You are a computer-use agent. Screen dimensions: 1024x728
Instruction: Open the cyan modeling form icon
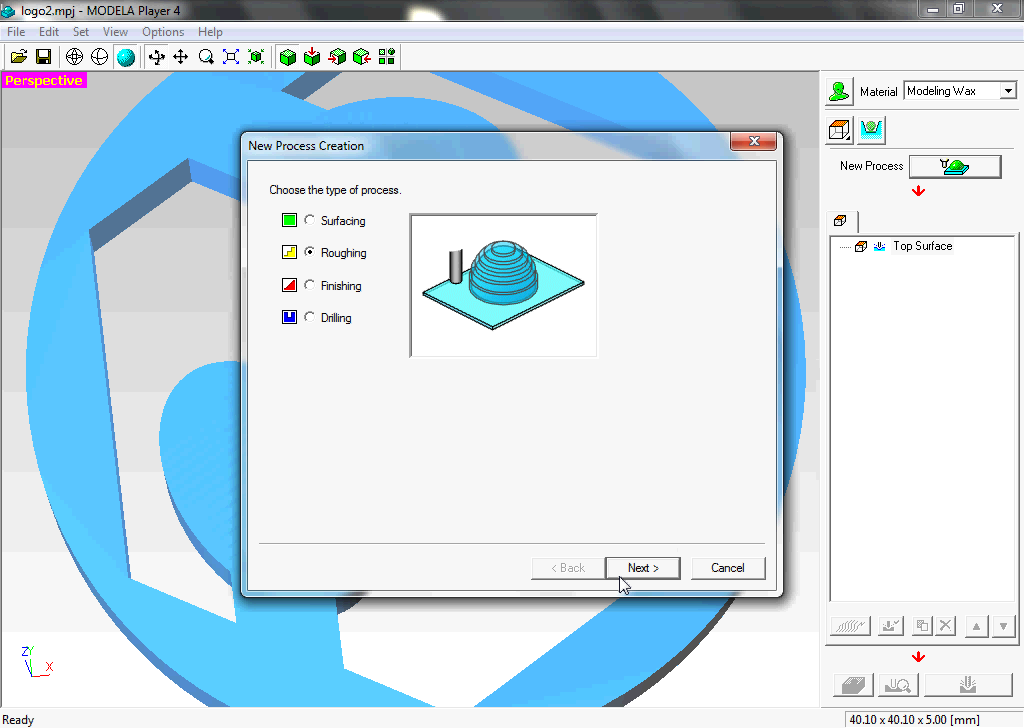point(871,131)
